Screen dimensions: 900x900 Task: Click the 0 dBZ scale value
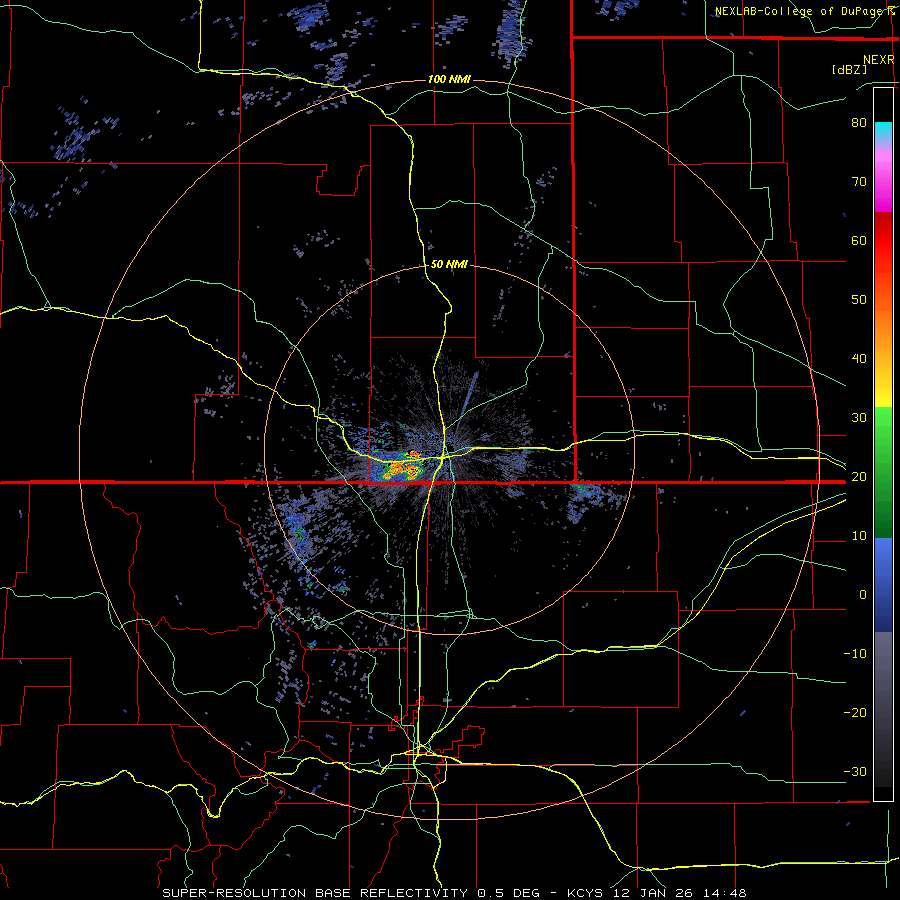click(863, 595)
